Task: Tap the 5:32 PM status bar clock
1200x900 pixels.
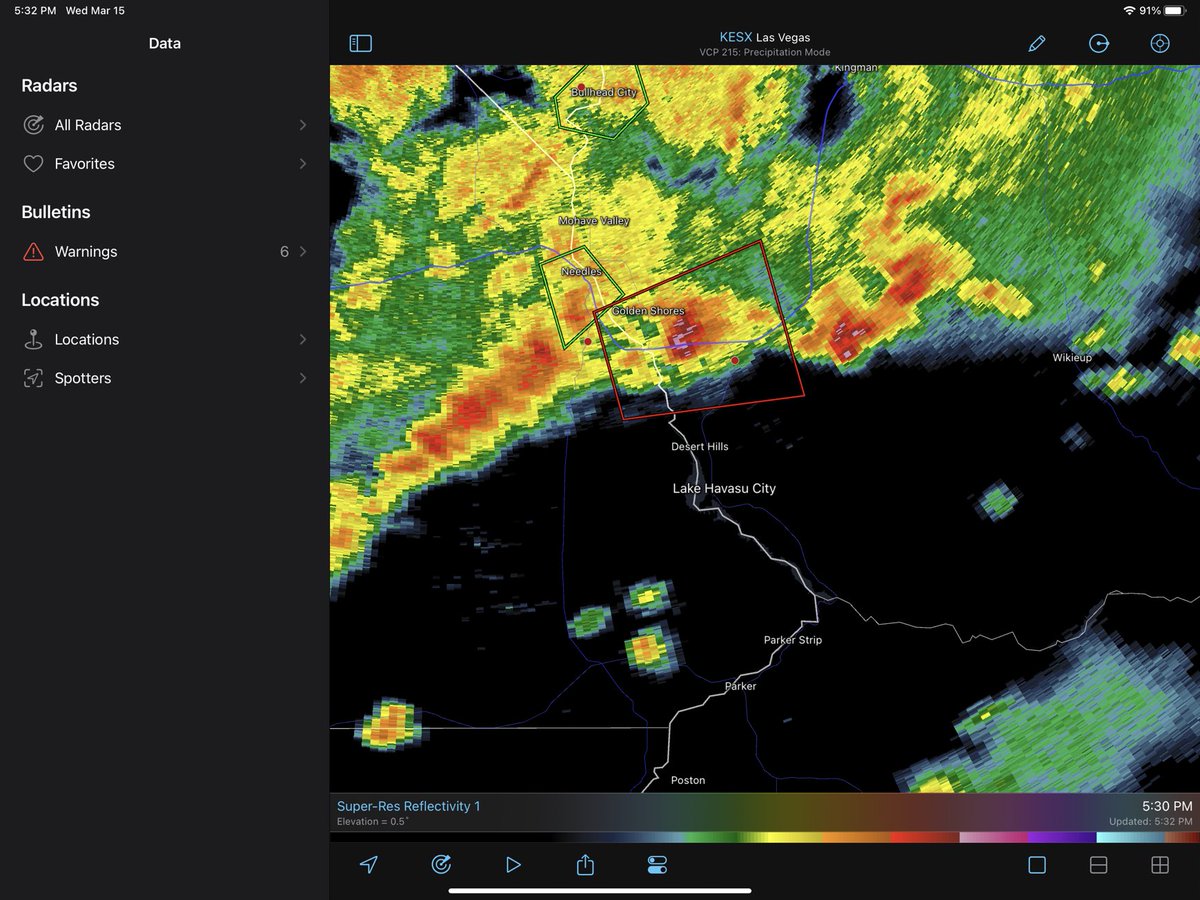Action: click(x=35, y=10)
